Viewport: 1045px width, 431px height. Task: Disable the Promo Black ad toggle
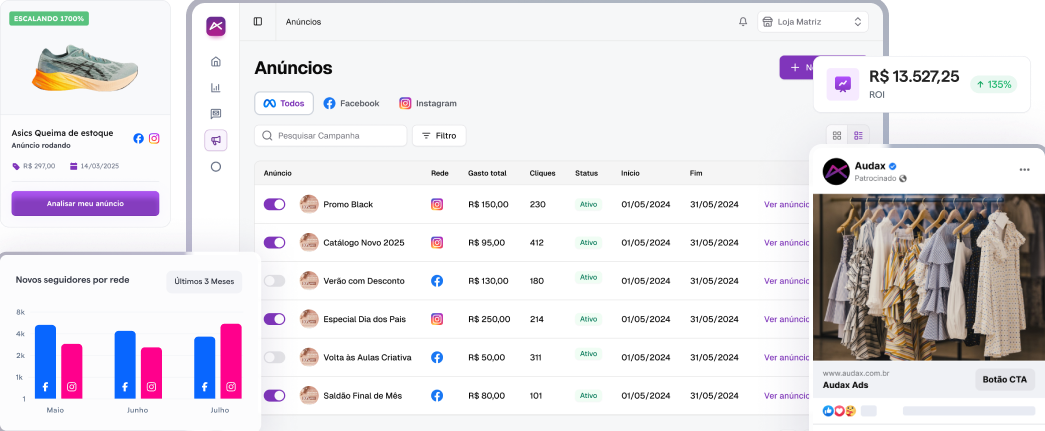[274, 204]
